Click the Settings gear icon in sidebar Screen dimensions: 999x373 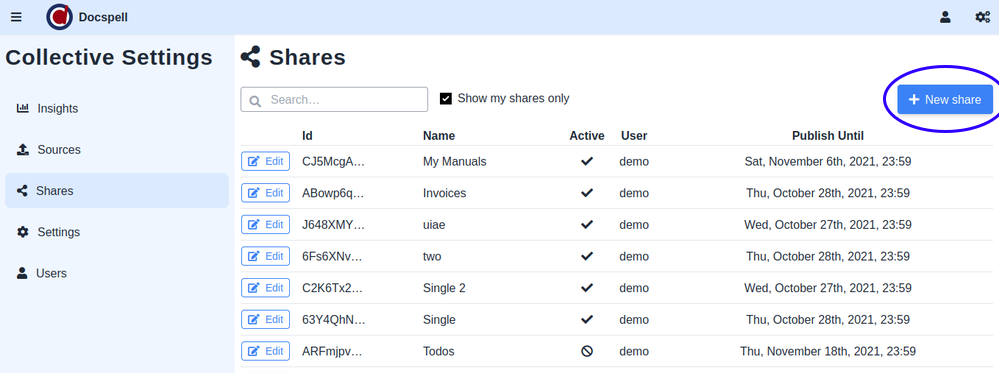click(x=22, y=232)
